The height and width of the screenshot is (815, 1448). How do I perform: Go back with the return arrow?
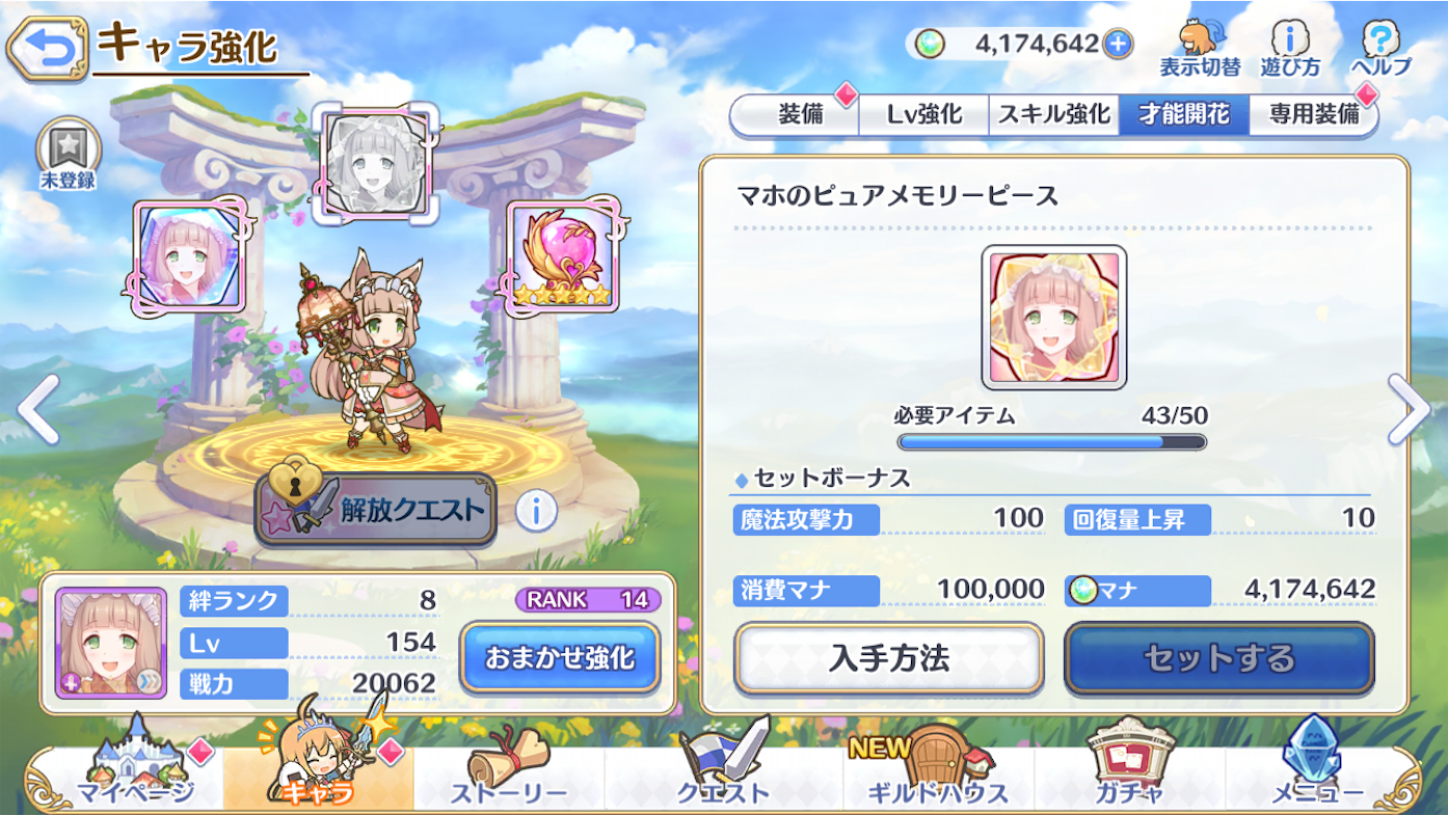click(x=47, y=47)
